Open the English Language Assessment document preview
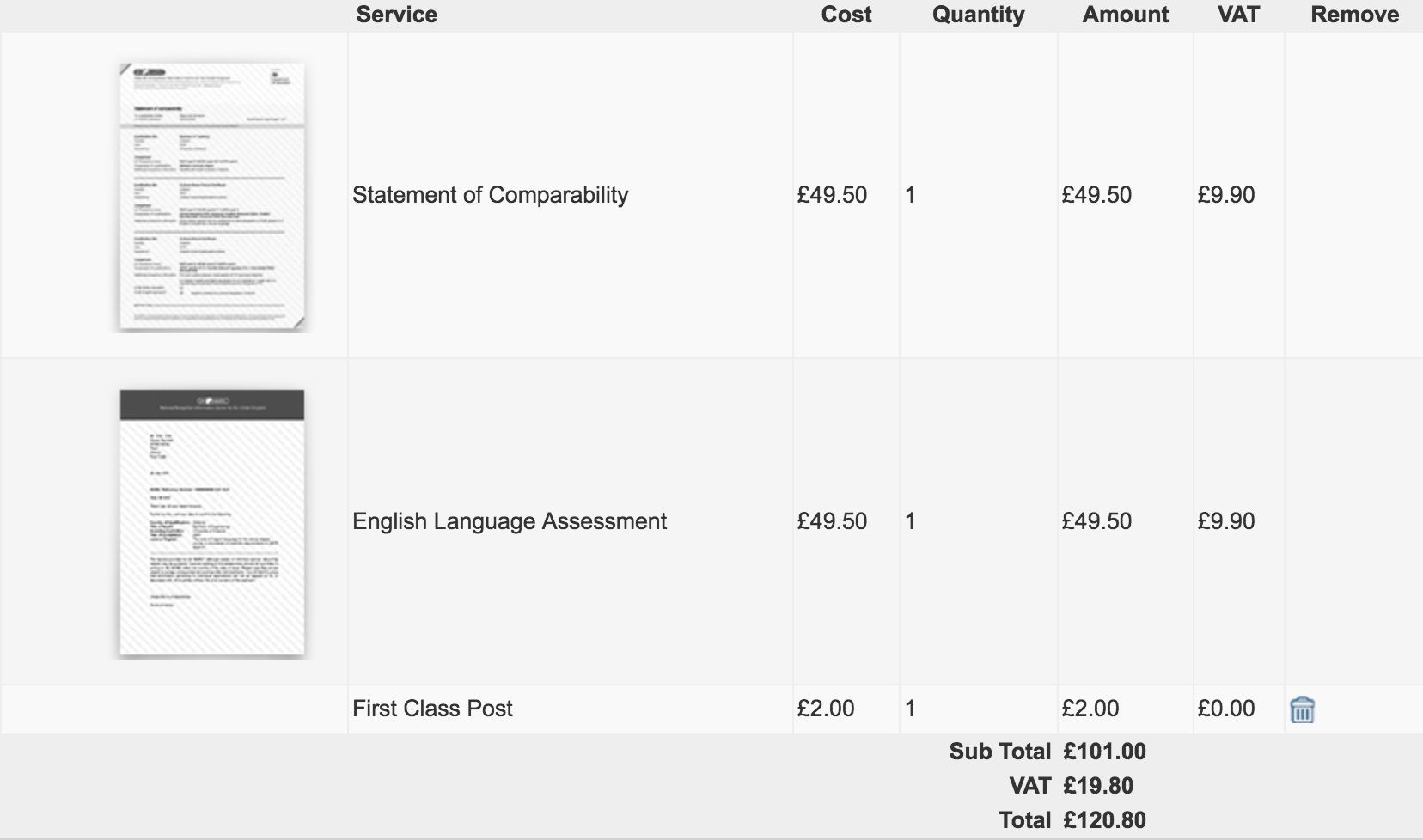The width and height of the screenshot is (1423, 840). coord(211,524)
